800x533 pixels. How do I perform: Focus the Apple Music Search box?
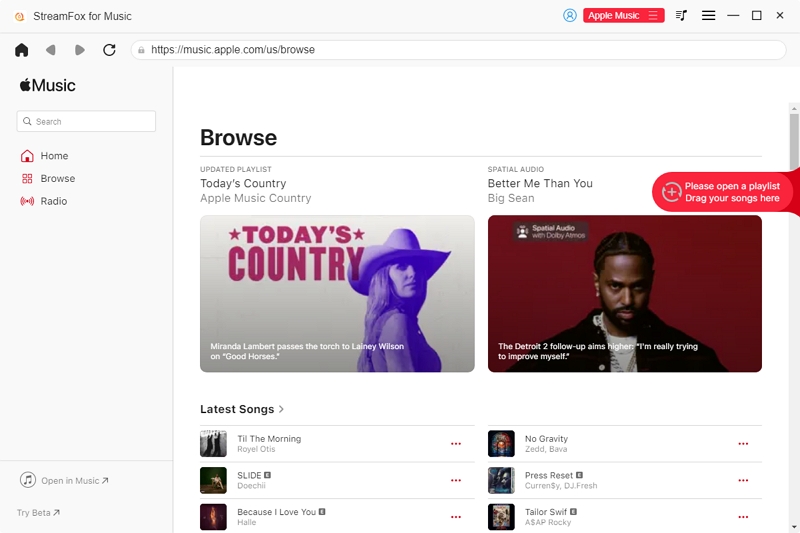coord(86,121)
